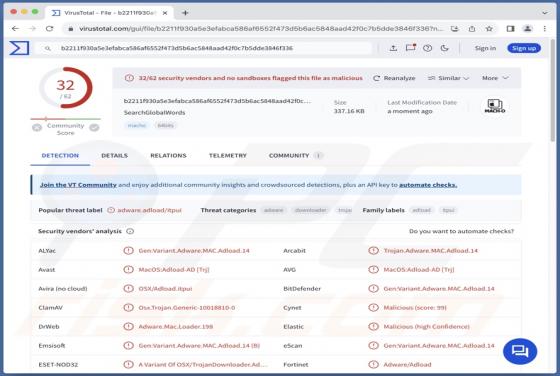
Task: Click ALYac alert icon
Action: 128,250
